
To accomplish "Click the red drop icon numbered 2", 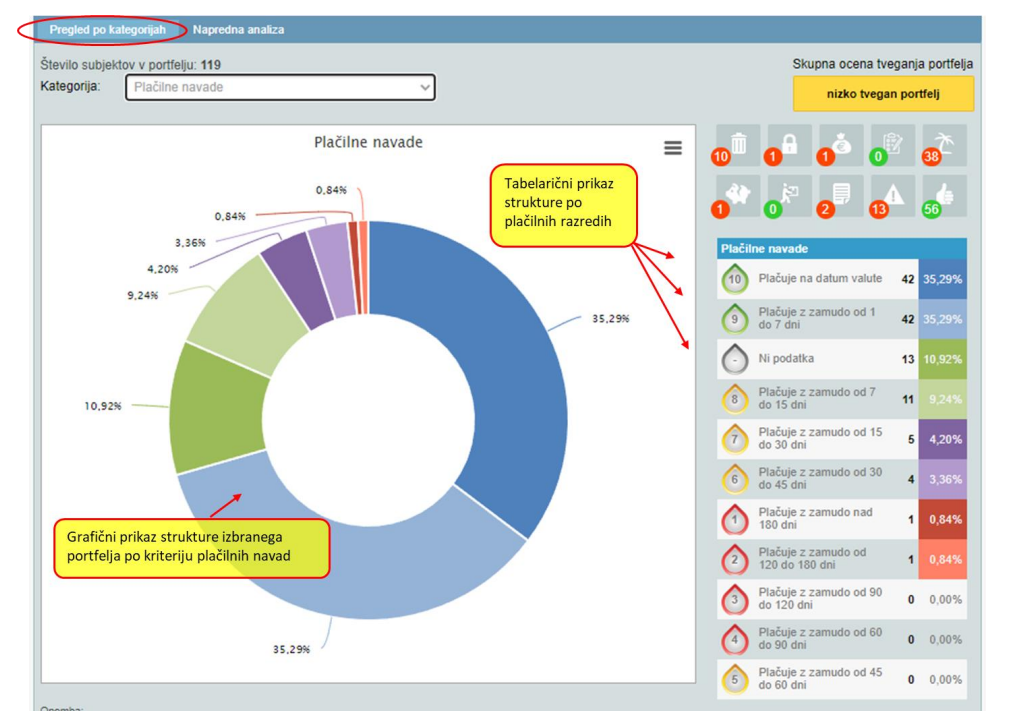I will click(x=735, y=560).
